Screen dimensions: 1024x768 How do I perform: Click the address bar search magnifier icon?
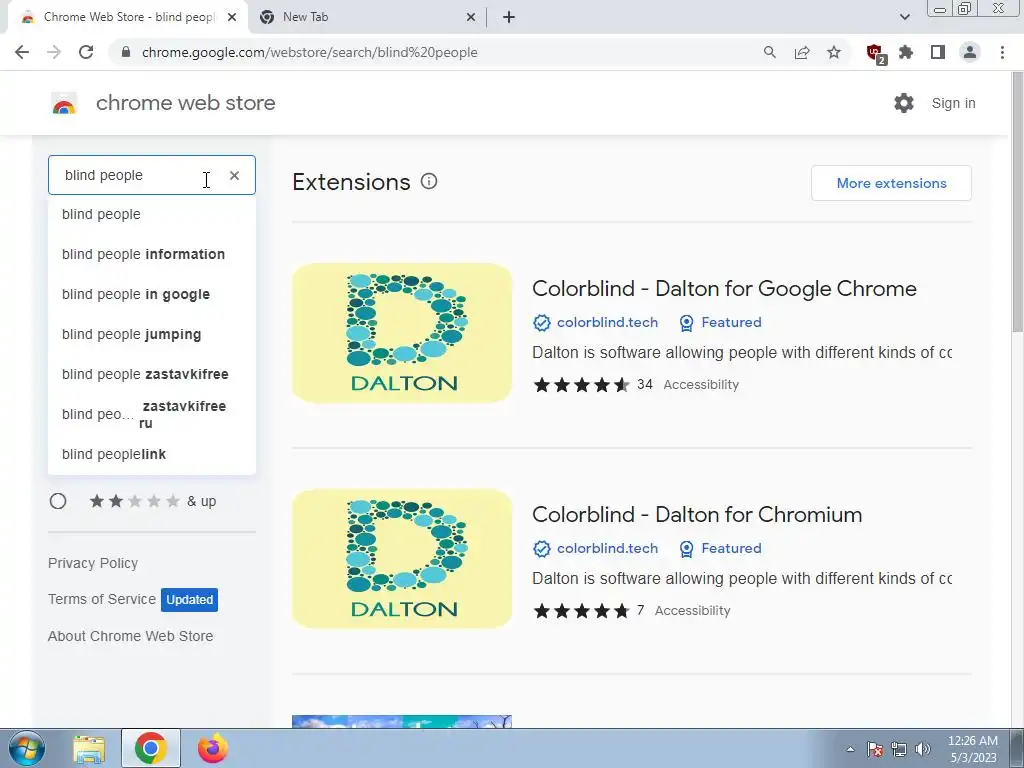pyautogui.click(x=770, y=52)
